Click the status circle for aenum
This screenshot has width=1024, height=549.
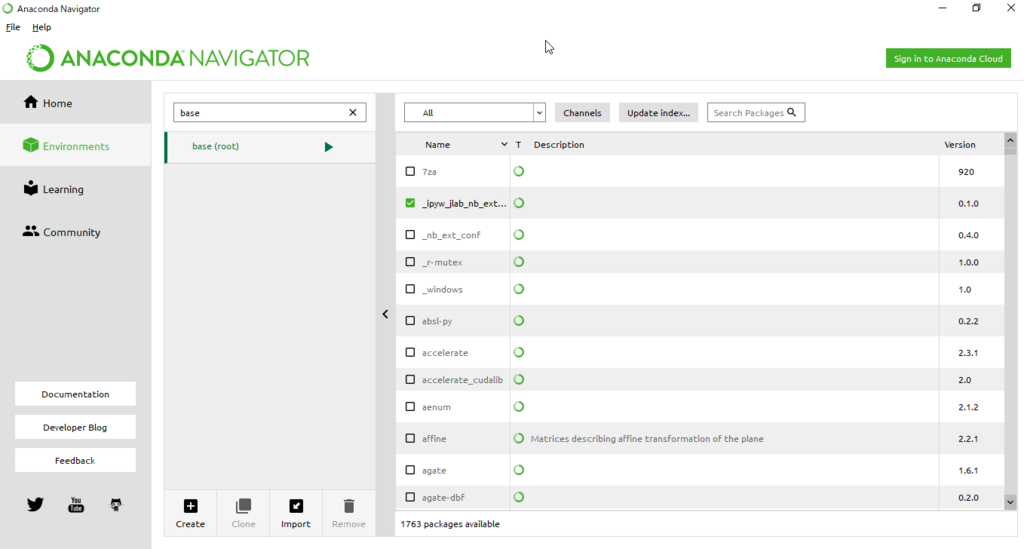coord(519,407)
